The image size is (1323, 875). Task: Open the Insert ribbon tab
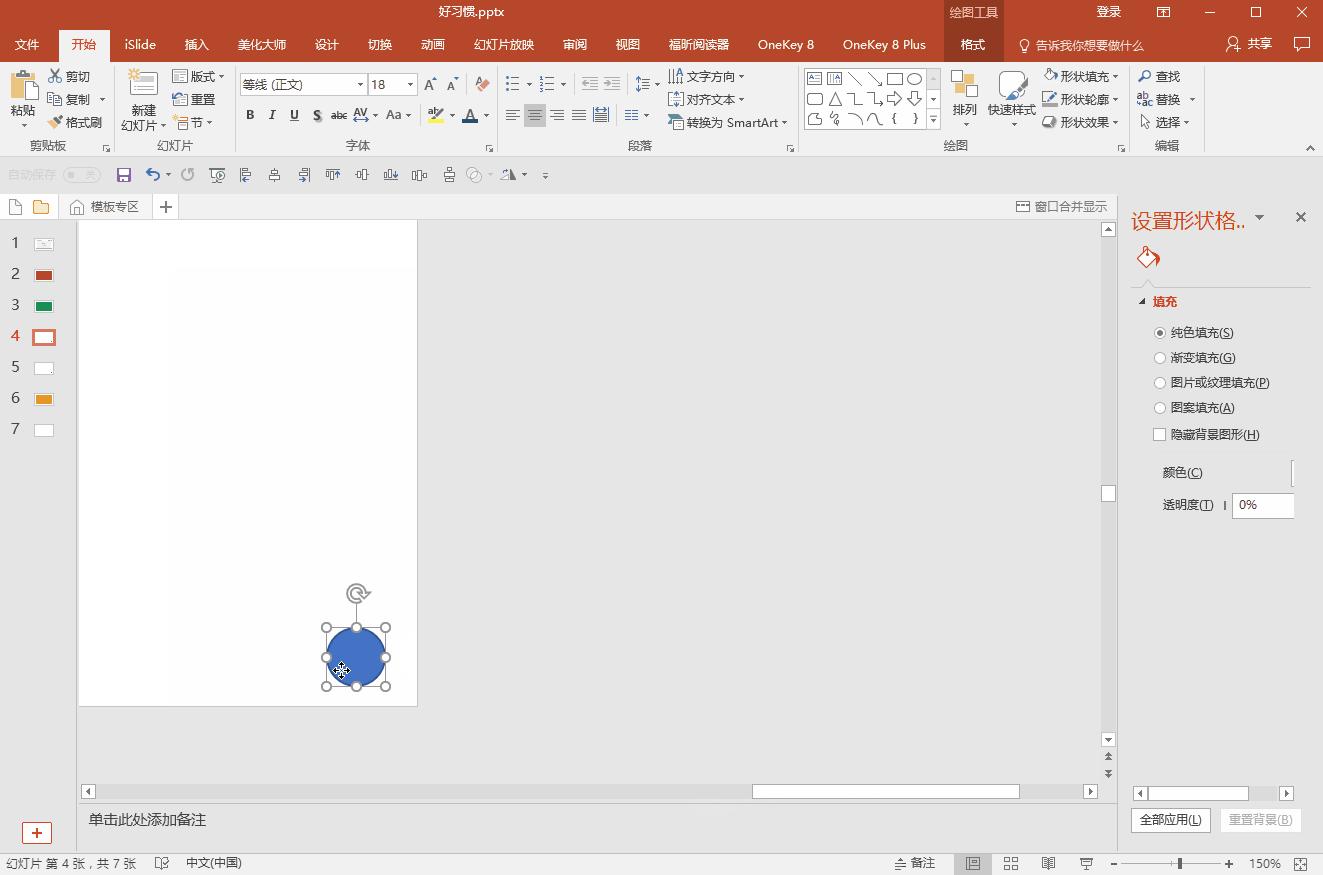196,45
